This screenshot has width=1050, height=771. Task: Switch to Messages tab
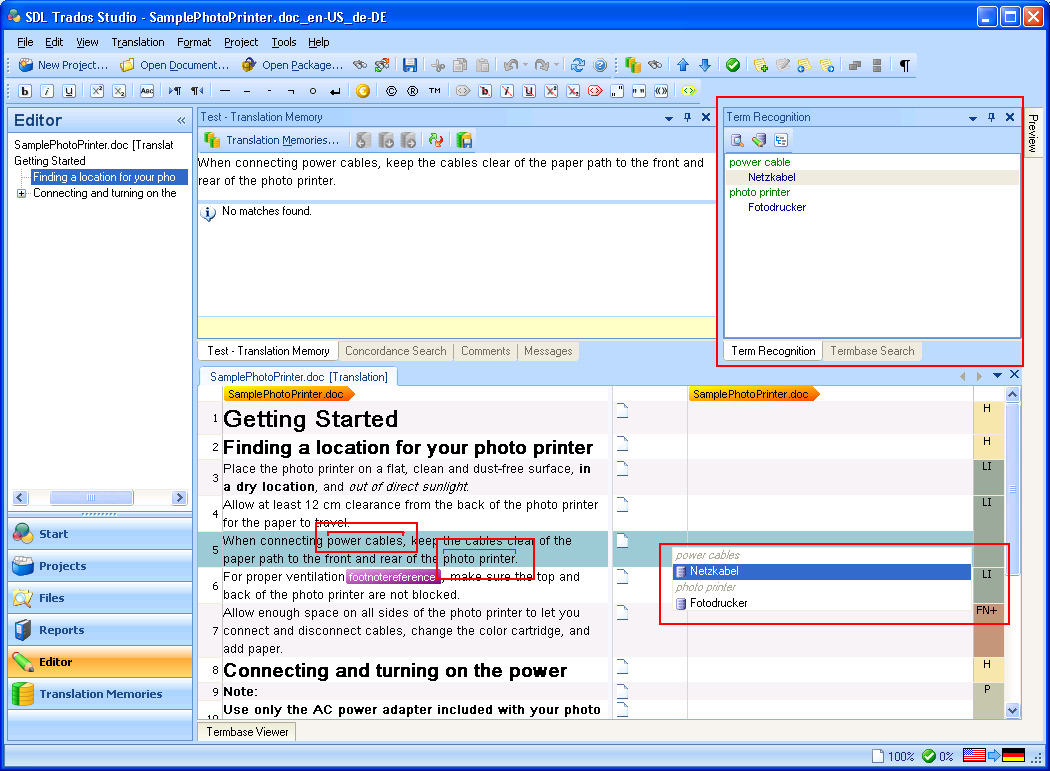(x=548, y=351)
